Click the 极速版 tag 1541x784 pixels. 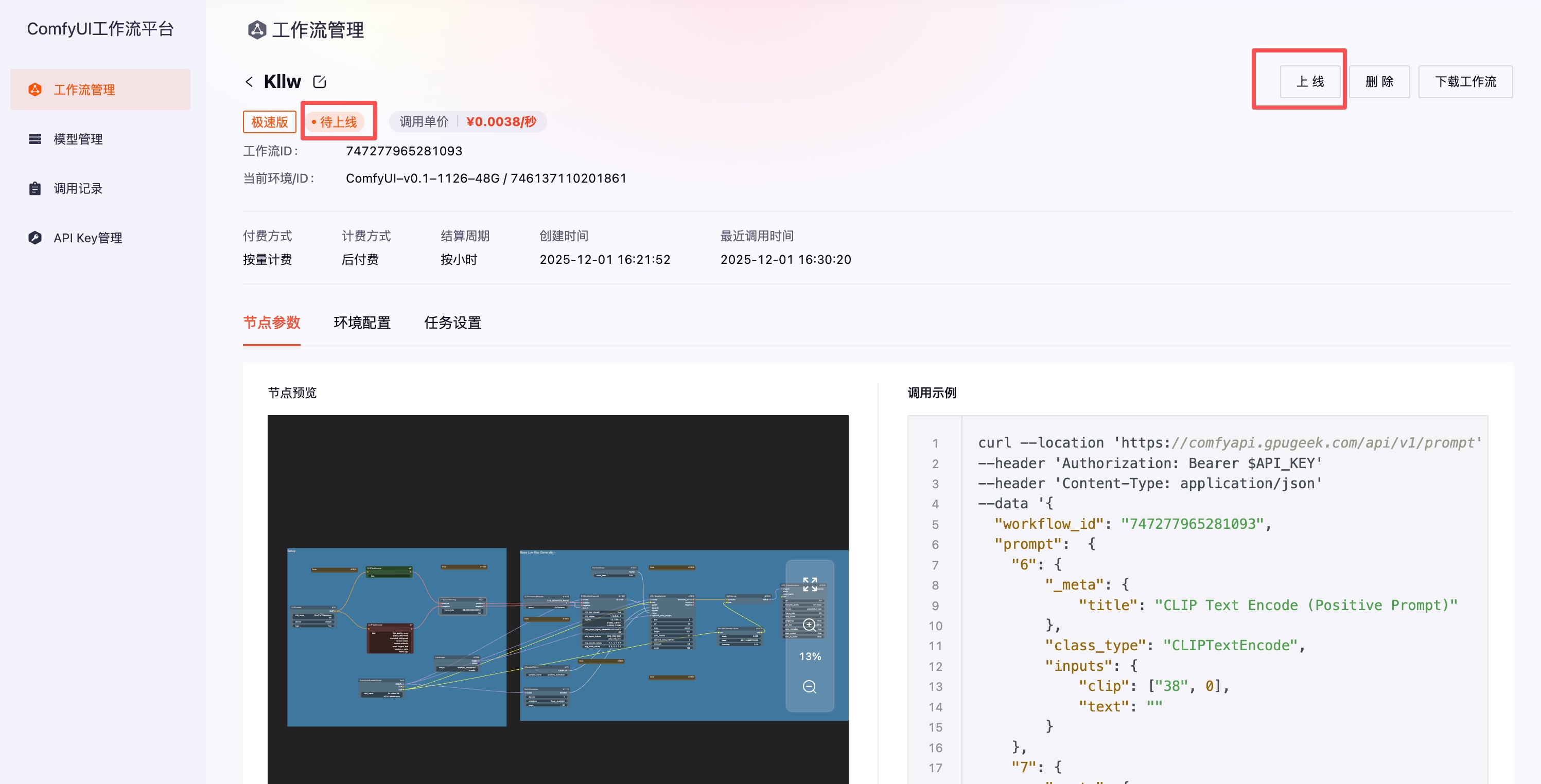tap(269, 122)
